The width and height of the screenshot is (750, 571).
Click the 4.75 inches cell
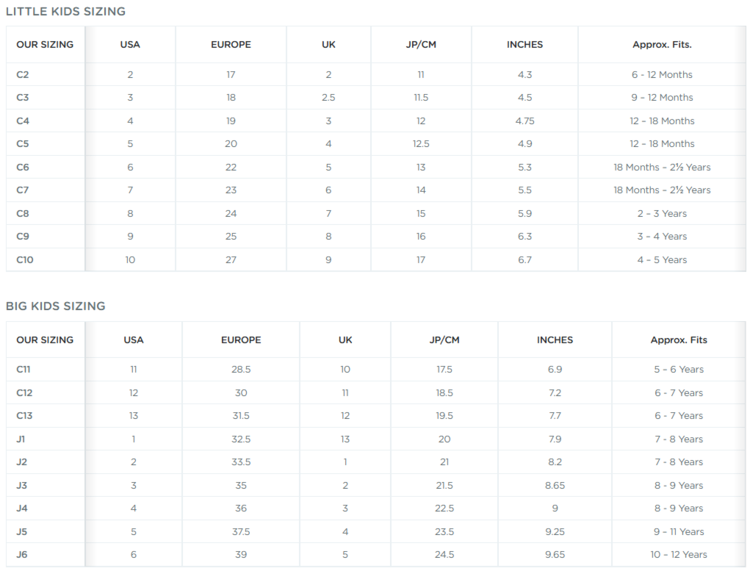click(x=525, y=121)
